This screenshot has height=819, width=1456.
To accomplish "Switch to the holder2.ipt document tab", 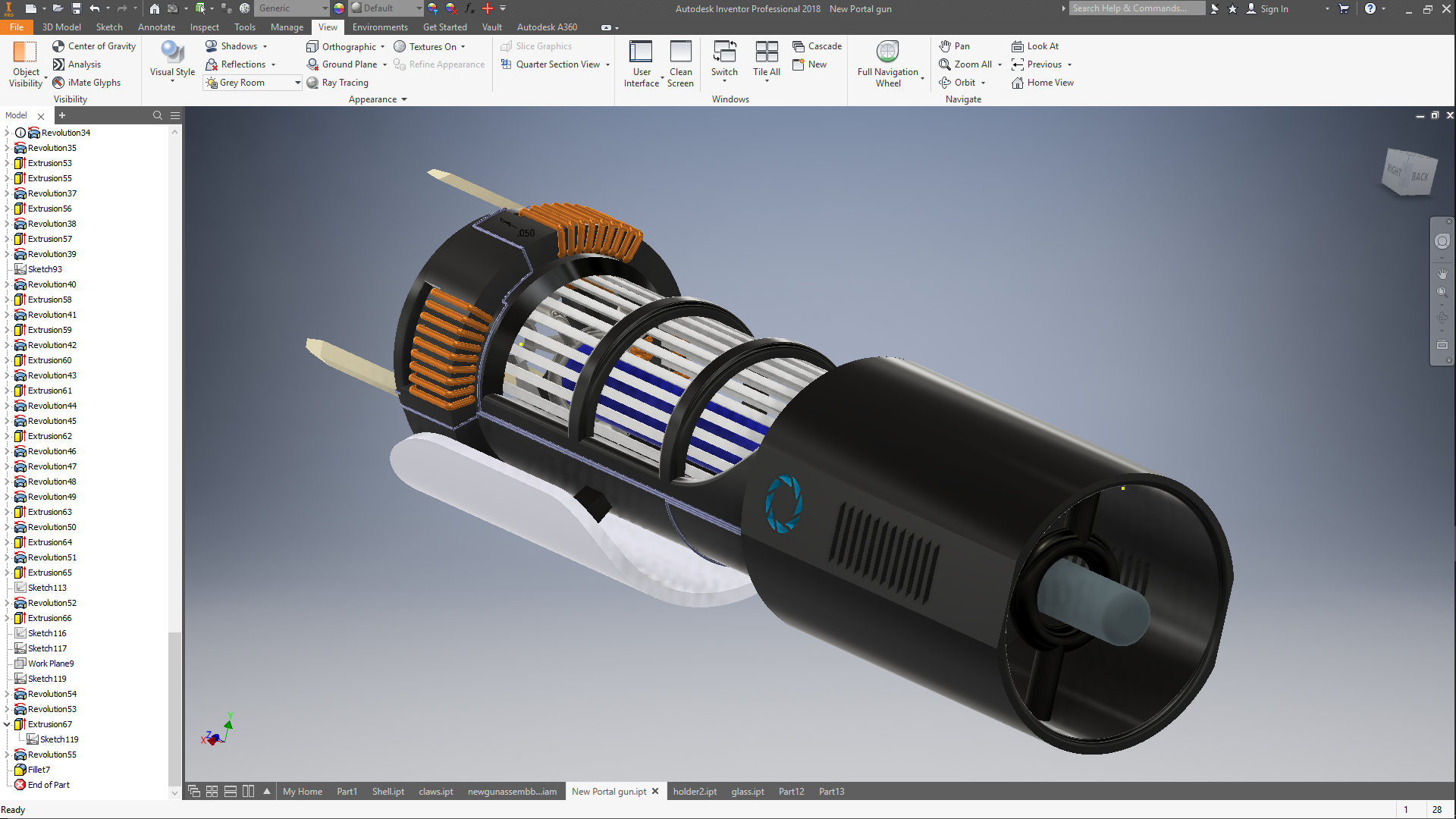I will click(695, 791).
